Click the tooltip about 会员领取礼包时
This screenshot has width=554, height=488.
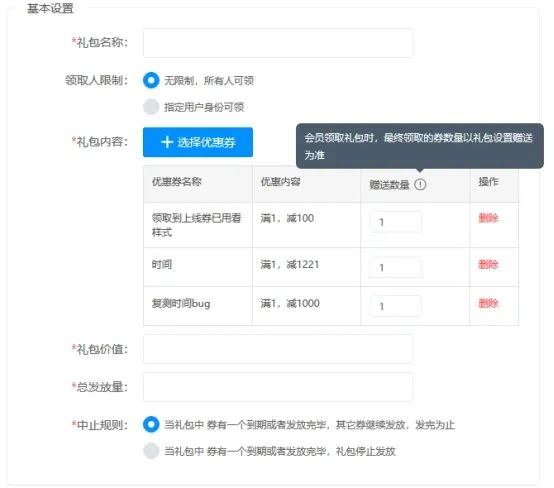point(420,146)
